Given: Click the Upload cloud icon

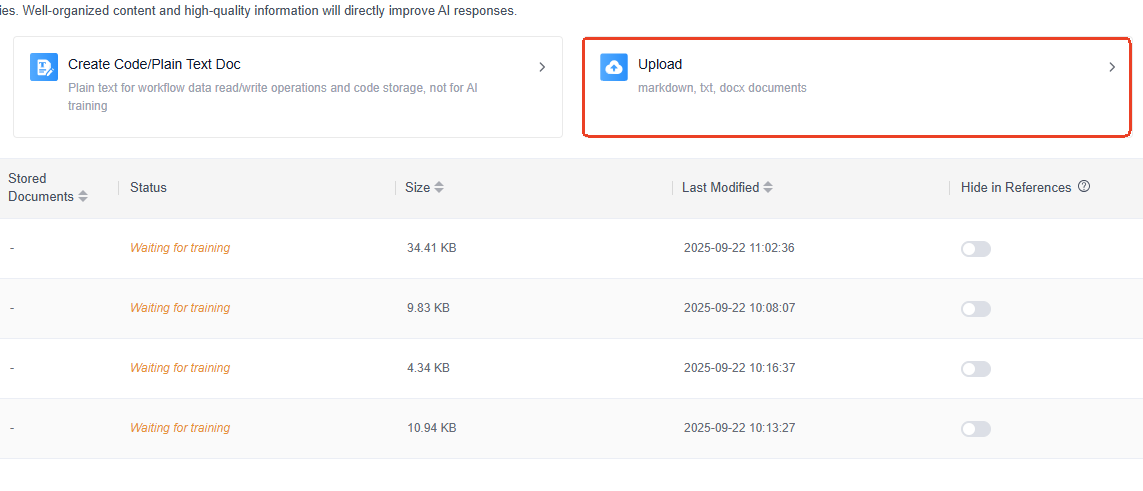Looking at the screenshot, I should coord(614,67).
